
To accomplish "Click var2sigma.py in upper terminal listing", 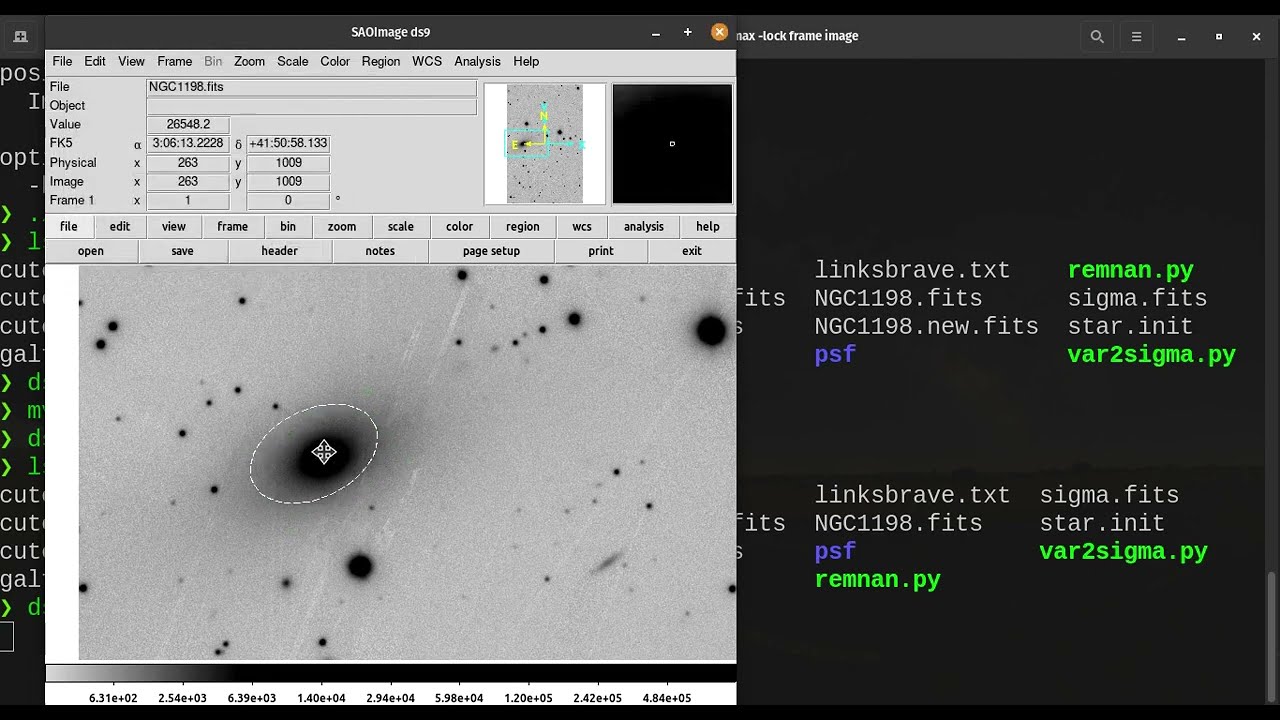I will tap(1151, 354).
